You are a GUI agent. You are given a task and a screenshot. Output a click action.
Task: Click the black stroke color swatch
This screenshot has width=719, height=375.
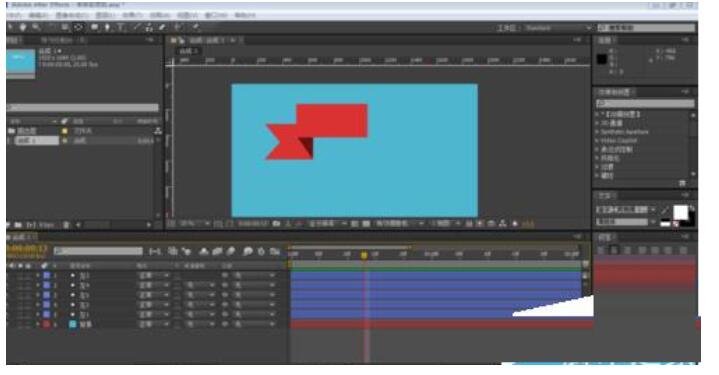coord(690,222)
